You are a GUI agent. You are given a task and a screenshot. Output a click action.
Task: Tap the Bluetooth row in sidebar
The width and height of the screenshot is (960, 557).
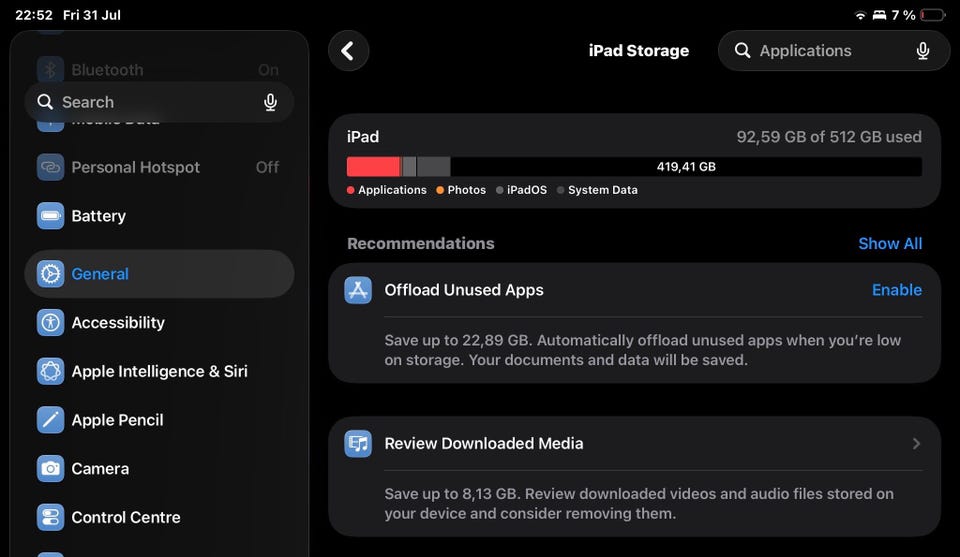coord(159,70)
